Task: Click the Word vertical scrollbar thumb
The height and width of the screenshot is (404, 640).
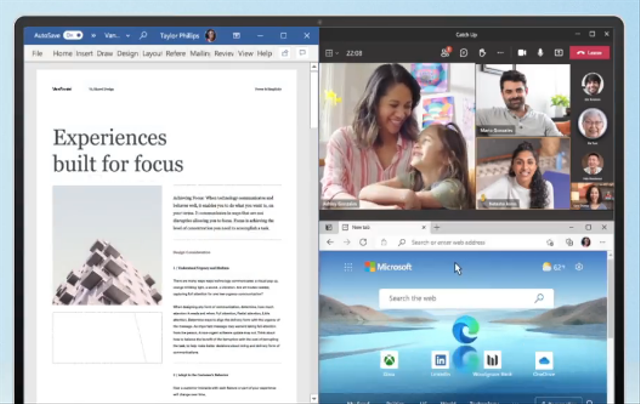Action: click(314, 100)
